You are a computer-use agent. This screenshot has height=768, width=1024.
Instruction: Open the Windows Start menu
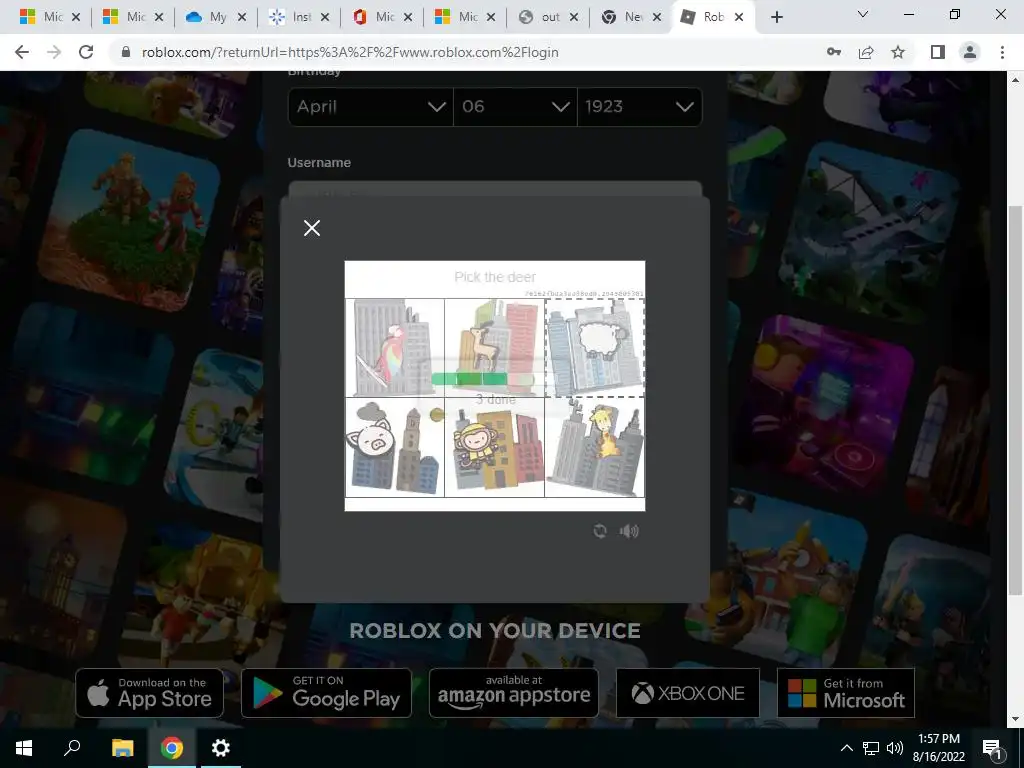click(x=24, y=748)
